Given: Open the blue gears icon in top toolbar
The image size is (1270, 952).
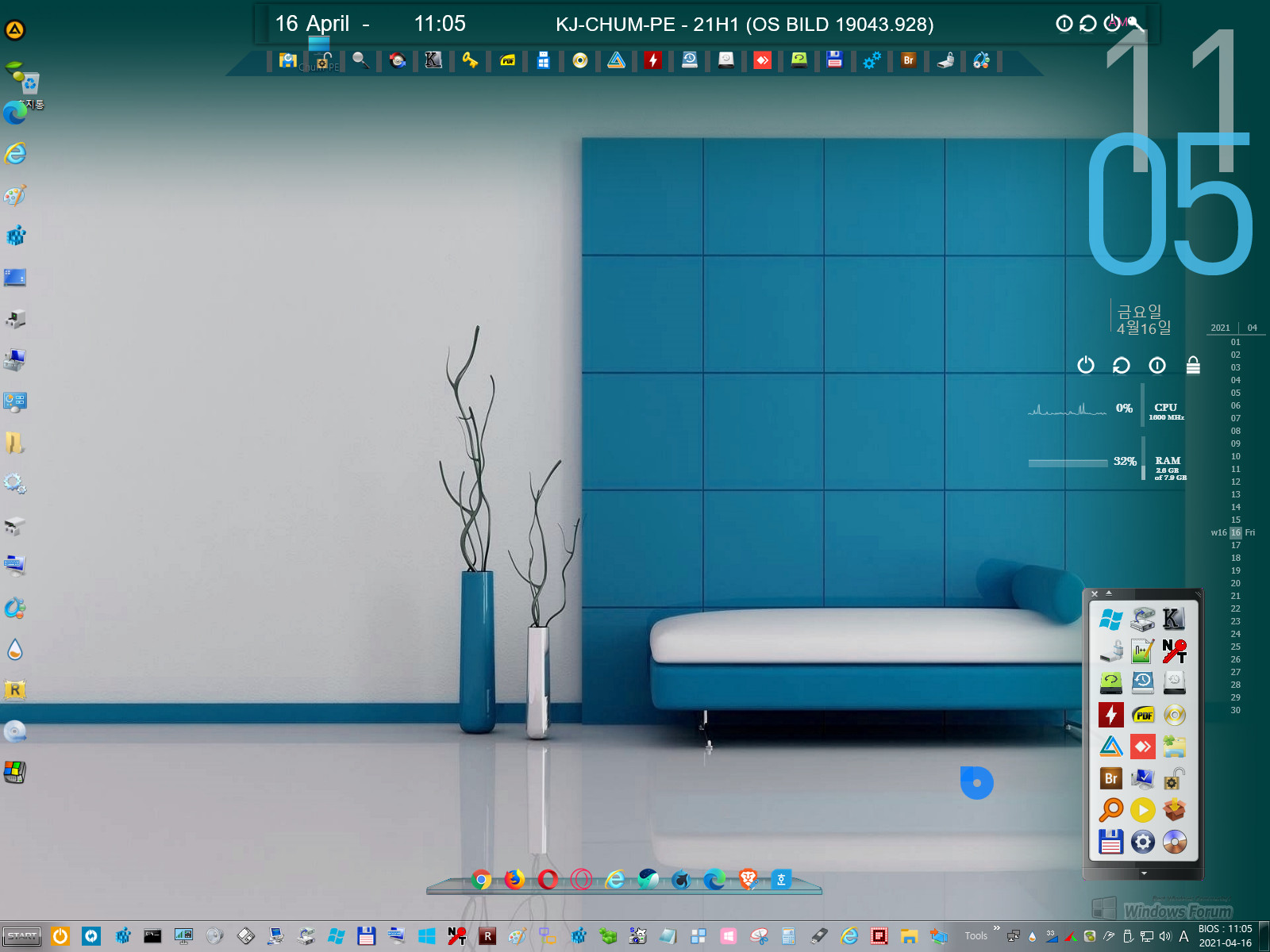Looking at the screenshot, I should pos(872,60).
